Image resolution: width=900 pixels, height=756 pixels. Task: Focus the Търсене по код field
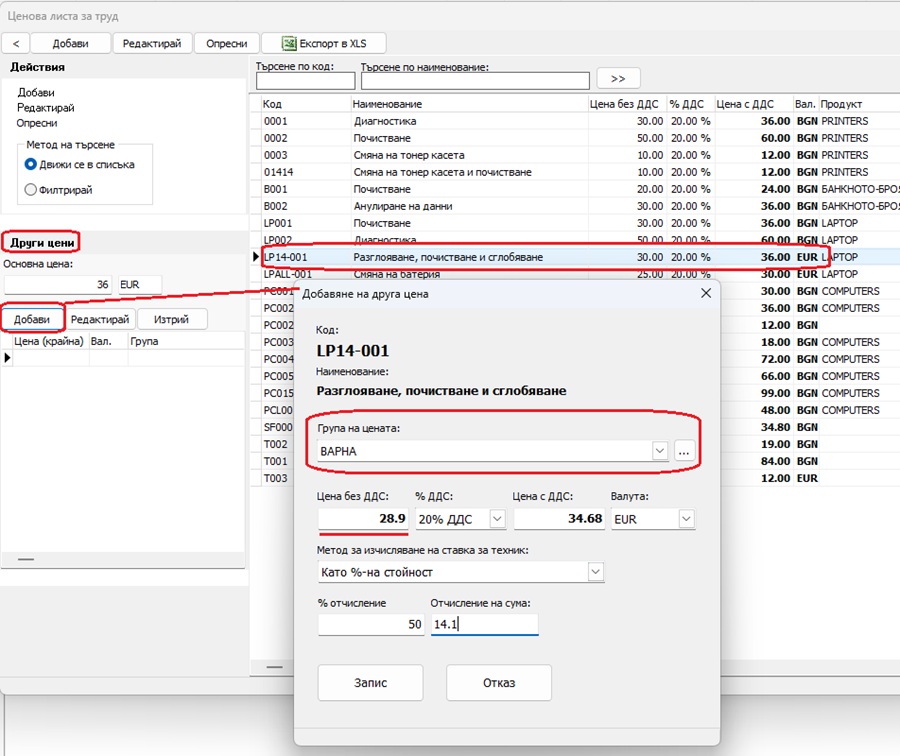coord(305,81)
